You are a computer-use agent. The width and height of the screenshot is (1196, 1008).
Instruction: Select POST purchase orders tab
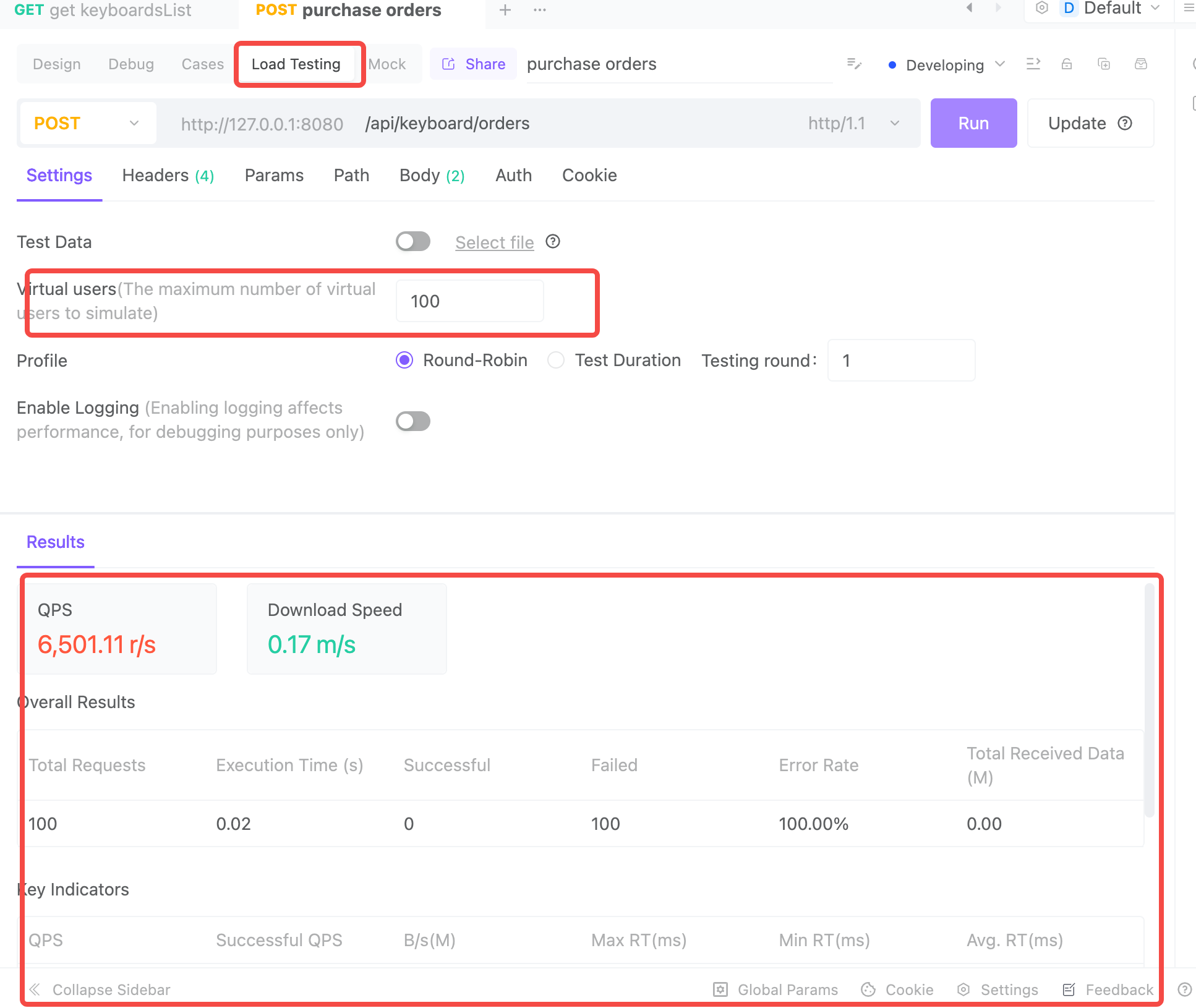(x=349, y=10)
